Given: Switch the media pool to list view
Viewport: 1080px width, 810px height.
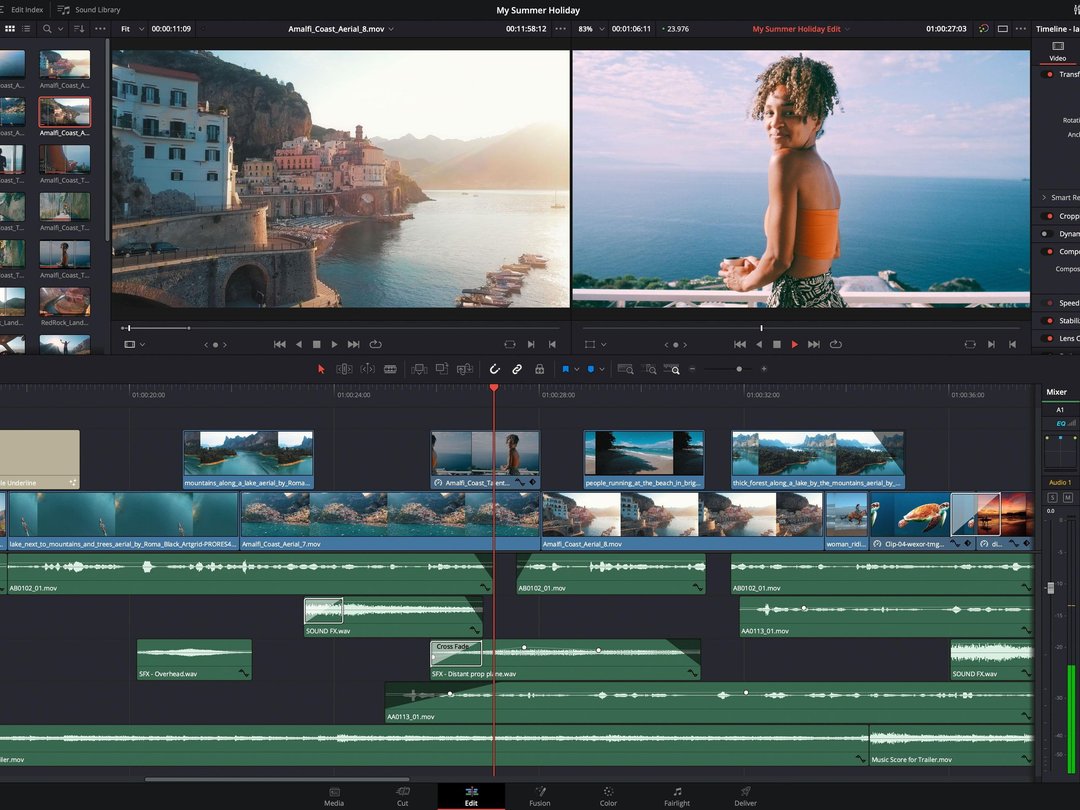Looking at the screenshot, I should pyautogui.click(x=24, y=28).
